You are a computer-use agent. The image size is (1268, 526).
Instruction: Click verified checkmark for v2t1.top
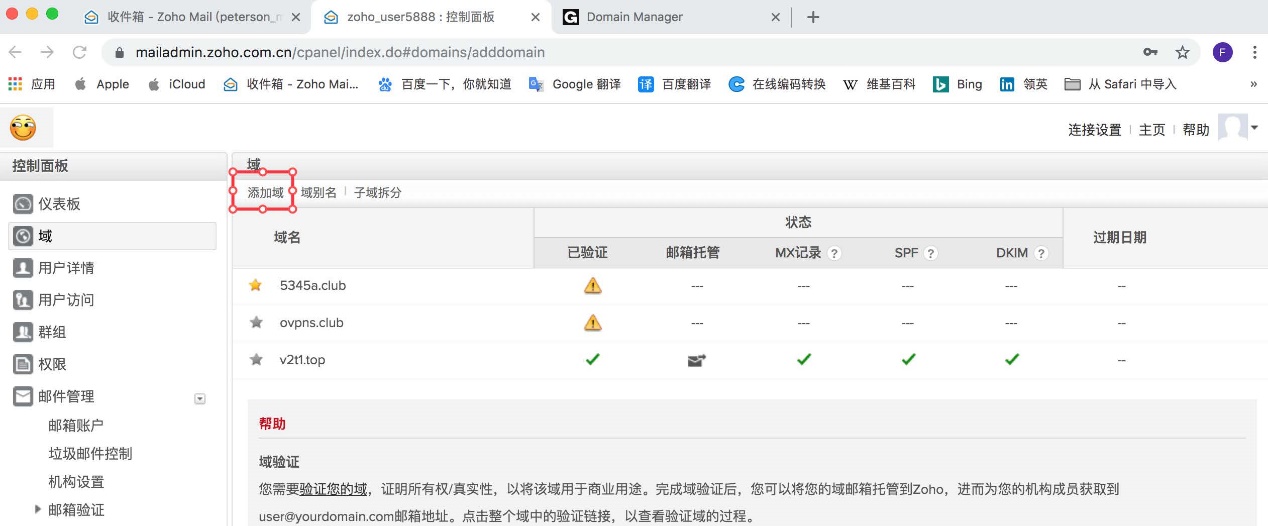coord(592,359)
